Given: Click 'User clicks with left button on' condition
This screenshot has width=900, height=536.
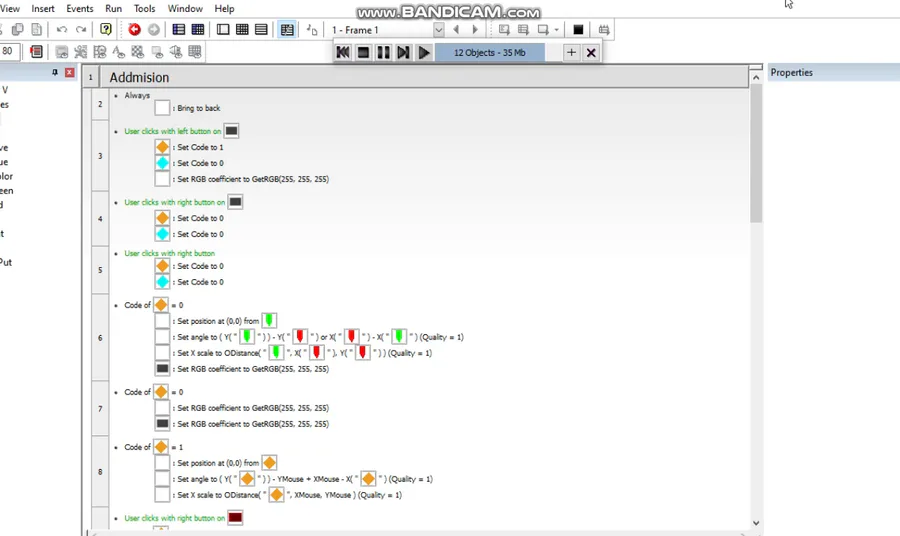Looking at the screenshot, I should pos(172,131).
